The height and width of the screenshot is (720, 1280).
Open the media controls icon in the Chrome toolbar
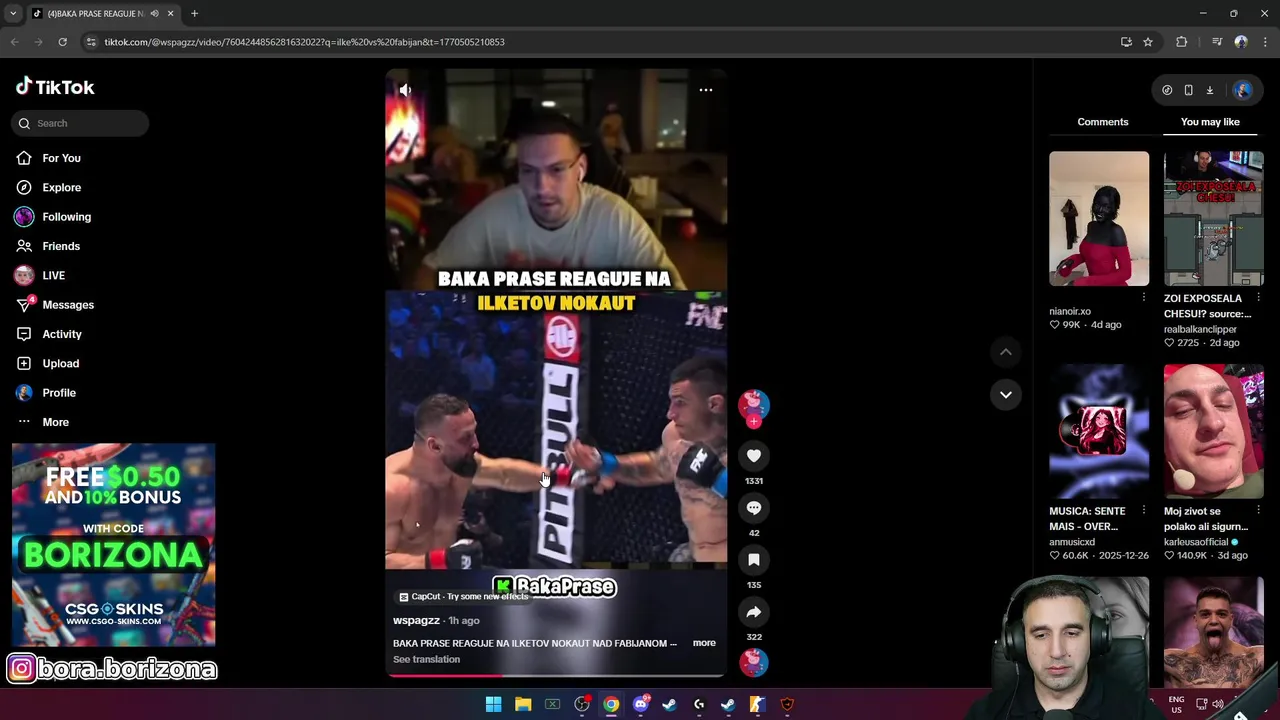click(1216, 42)
